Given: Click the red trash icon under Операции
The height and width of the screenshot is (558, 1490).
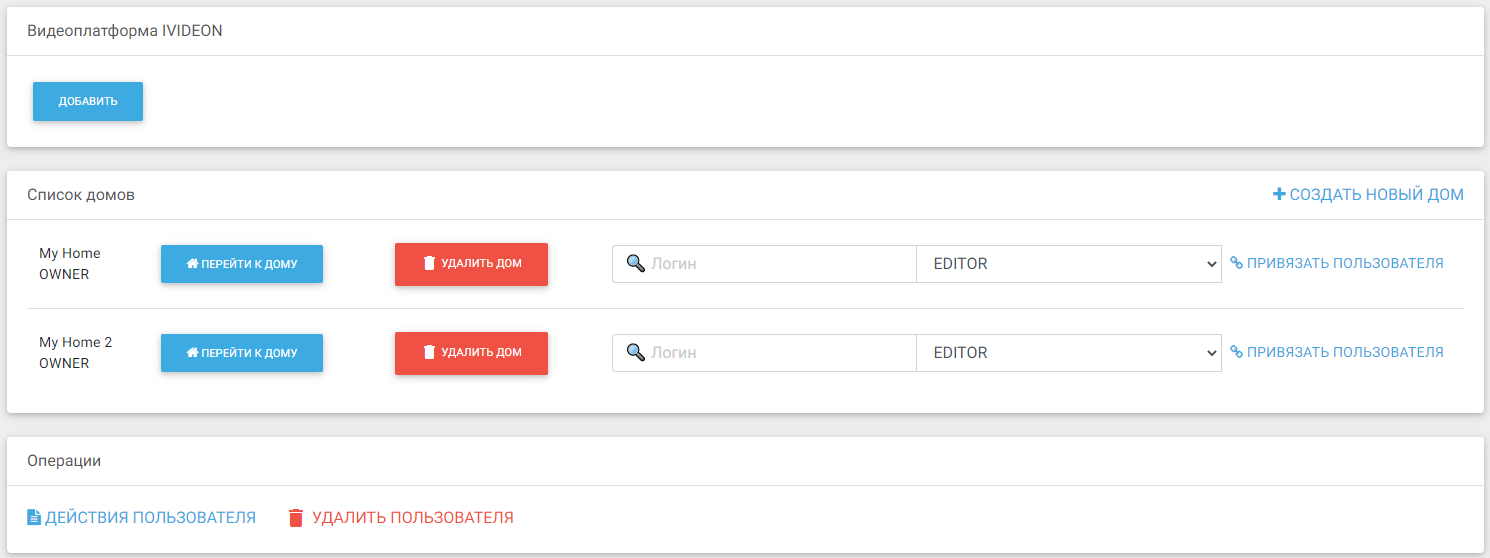Looking at the screenshot, I should click(x=295, y=518).
